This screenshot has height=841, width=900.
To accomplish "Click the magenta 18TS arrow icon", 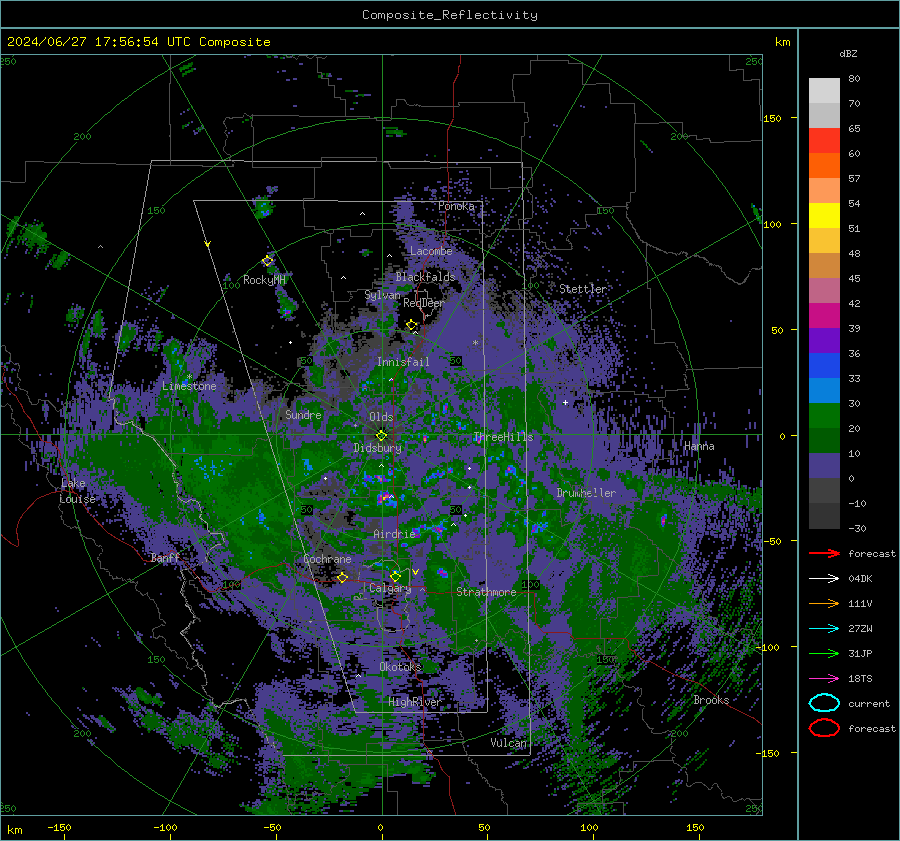I will [x=824, y=679].
